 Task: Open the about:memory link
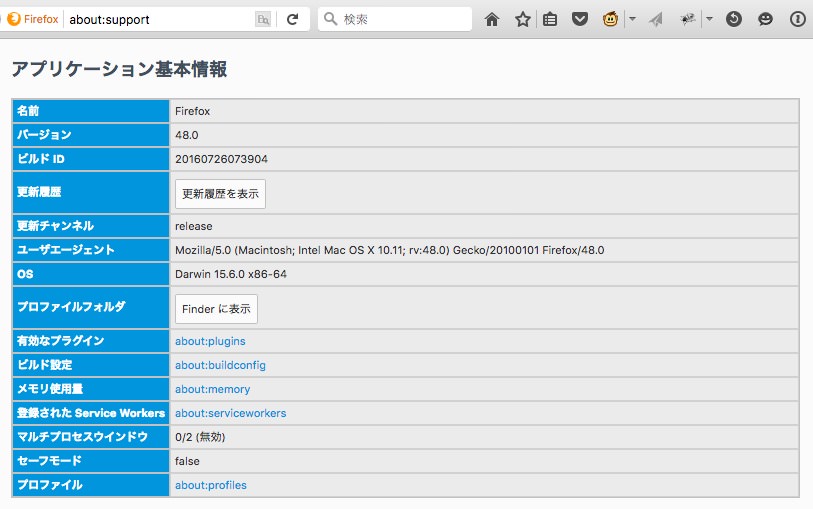[x=213, y=389]
